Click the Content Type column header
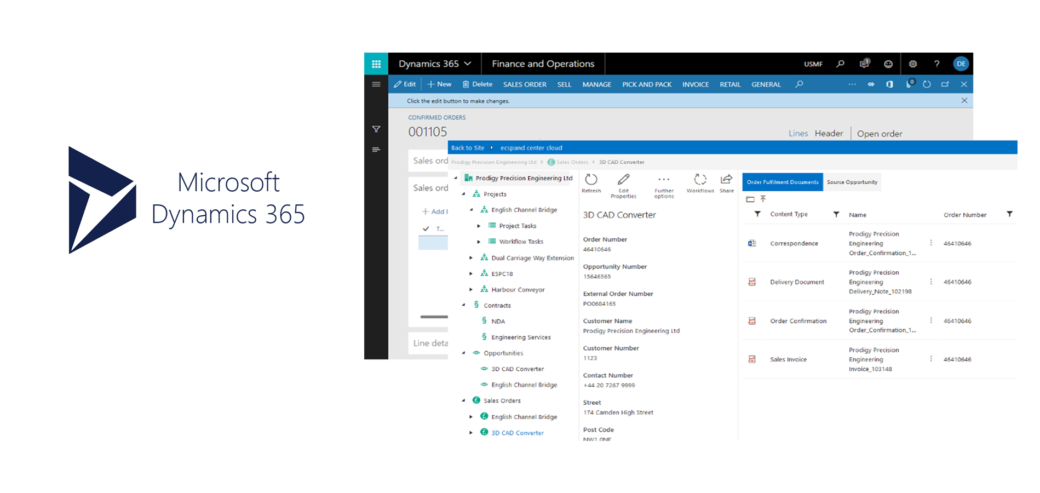The image size is (1040, 493). click(x=789, y=214)
